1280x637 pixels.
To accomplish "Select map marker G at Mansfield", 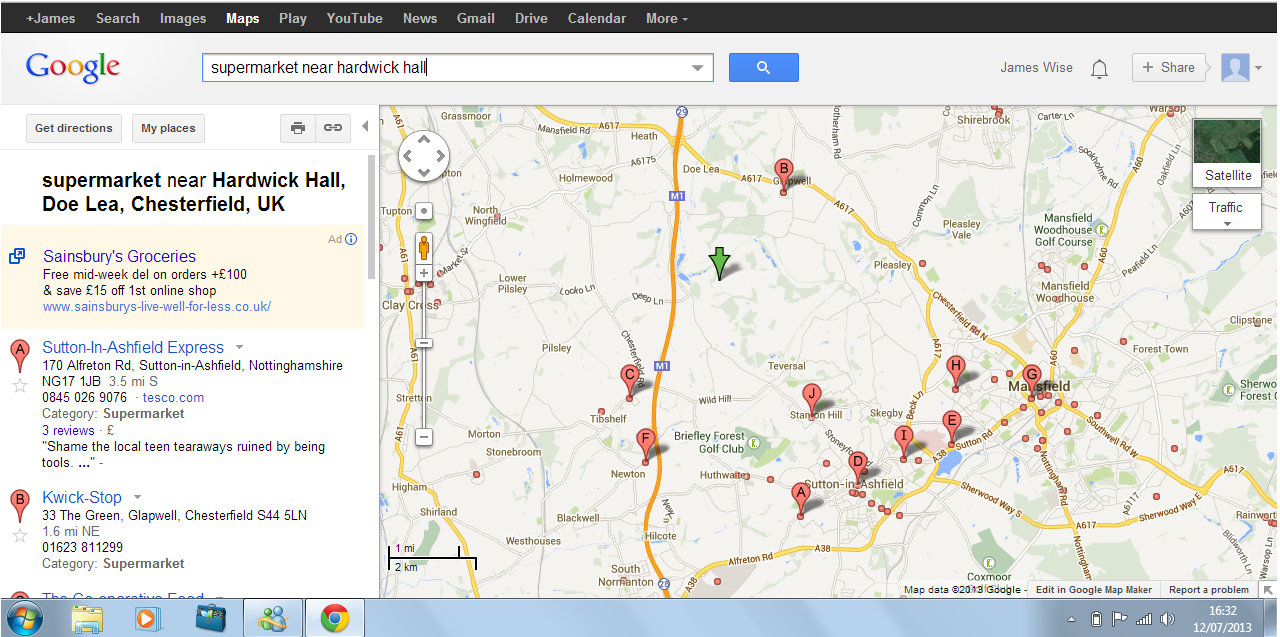I will tap(1032, 382).
